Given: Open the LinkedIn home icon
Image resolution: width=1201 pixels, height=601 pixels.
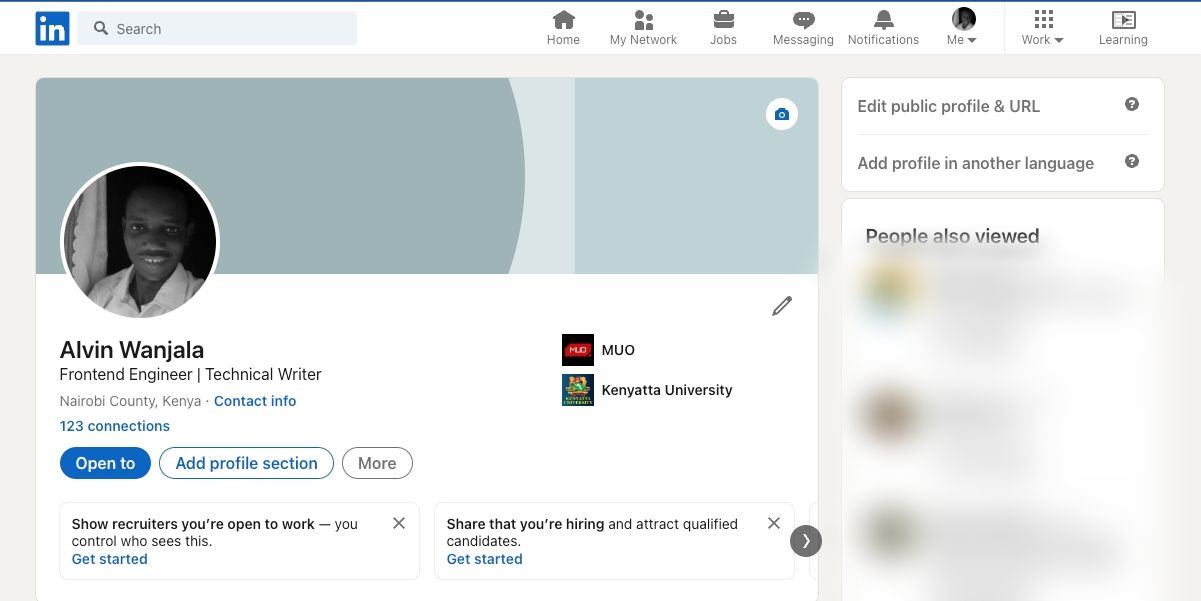Looking at the screenshot, I should coord(562,25).
